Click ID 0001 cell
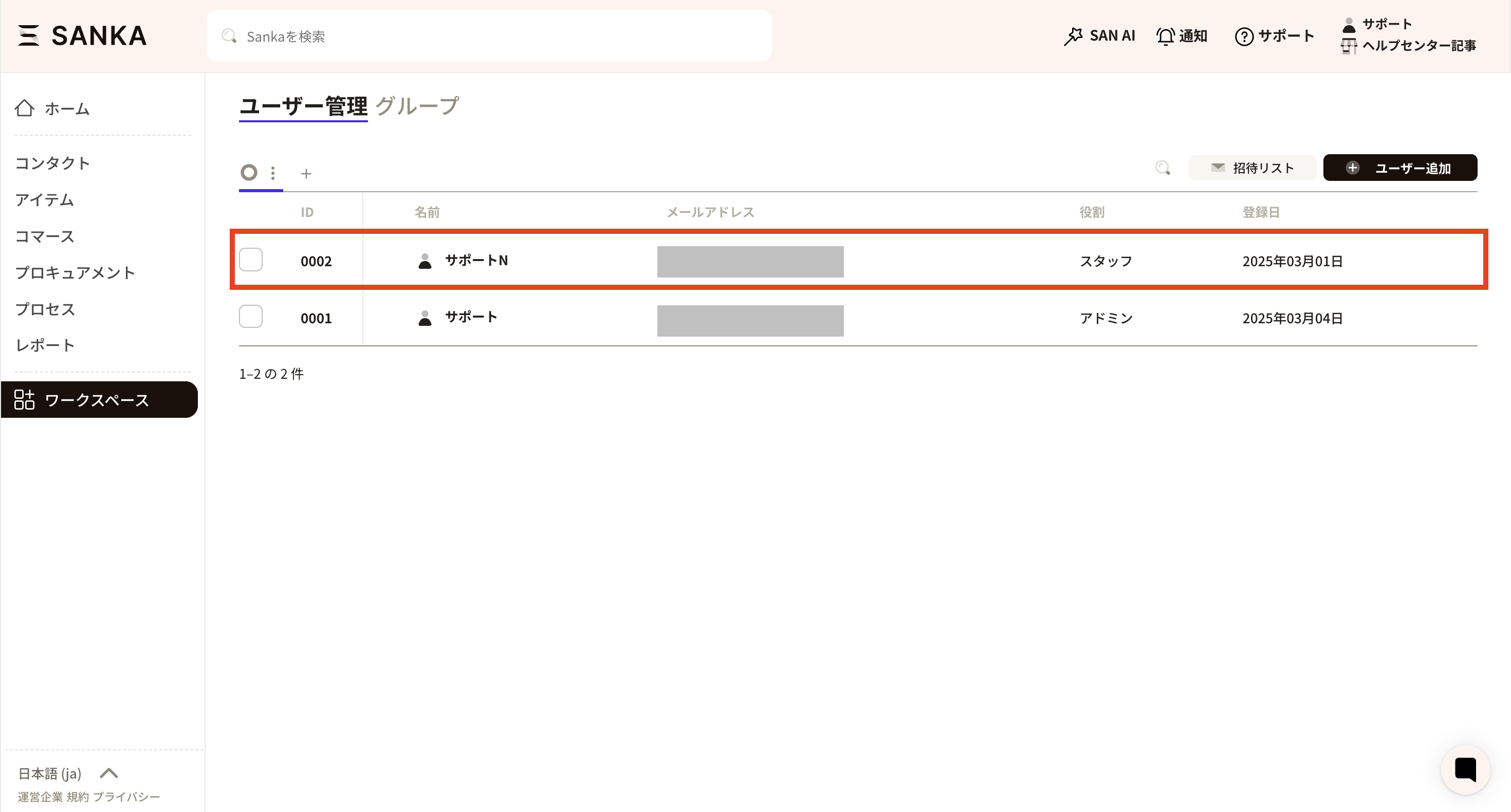Image resolution: width=1511 pixels, height=812 pixels. (x=316, y=318)
